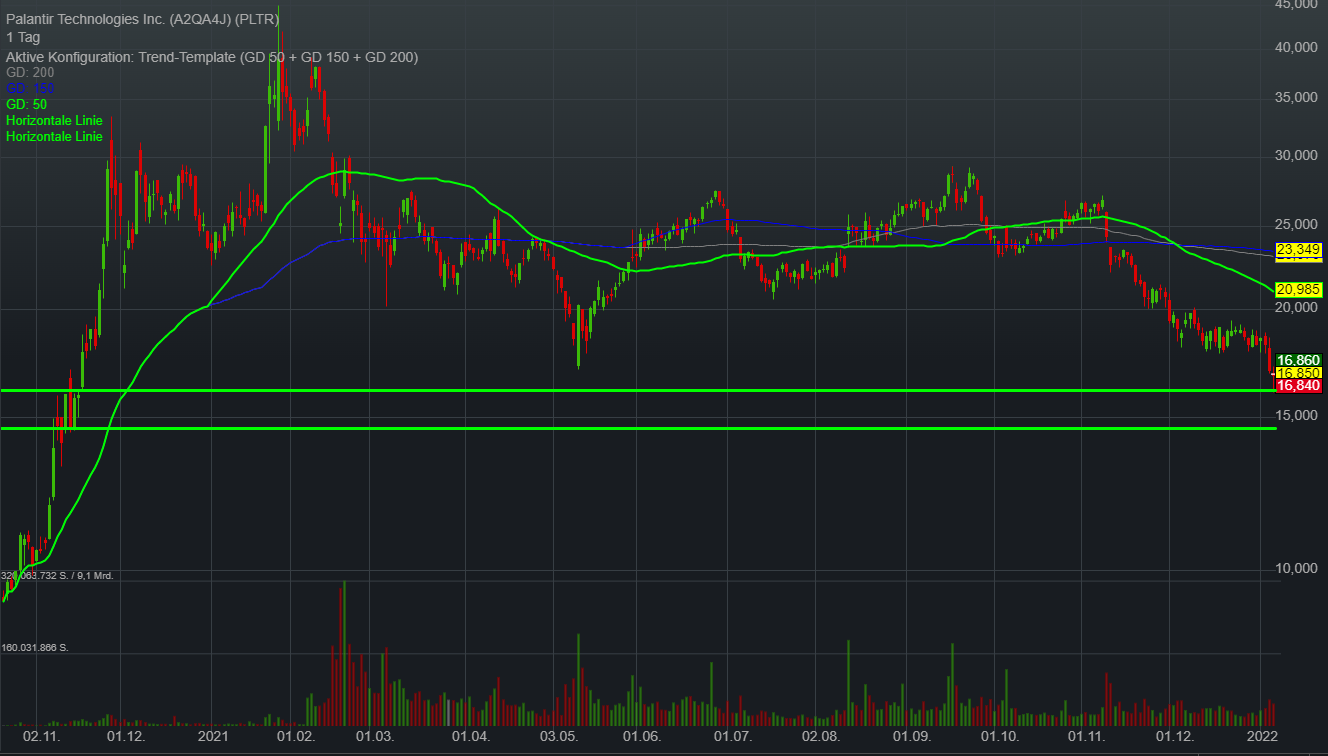Click the "320.063.732 S. / 9,1 Mrd." volume label
1328x756 pixels.
coord(58,575)
